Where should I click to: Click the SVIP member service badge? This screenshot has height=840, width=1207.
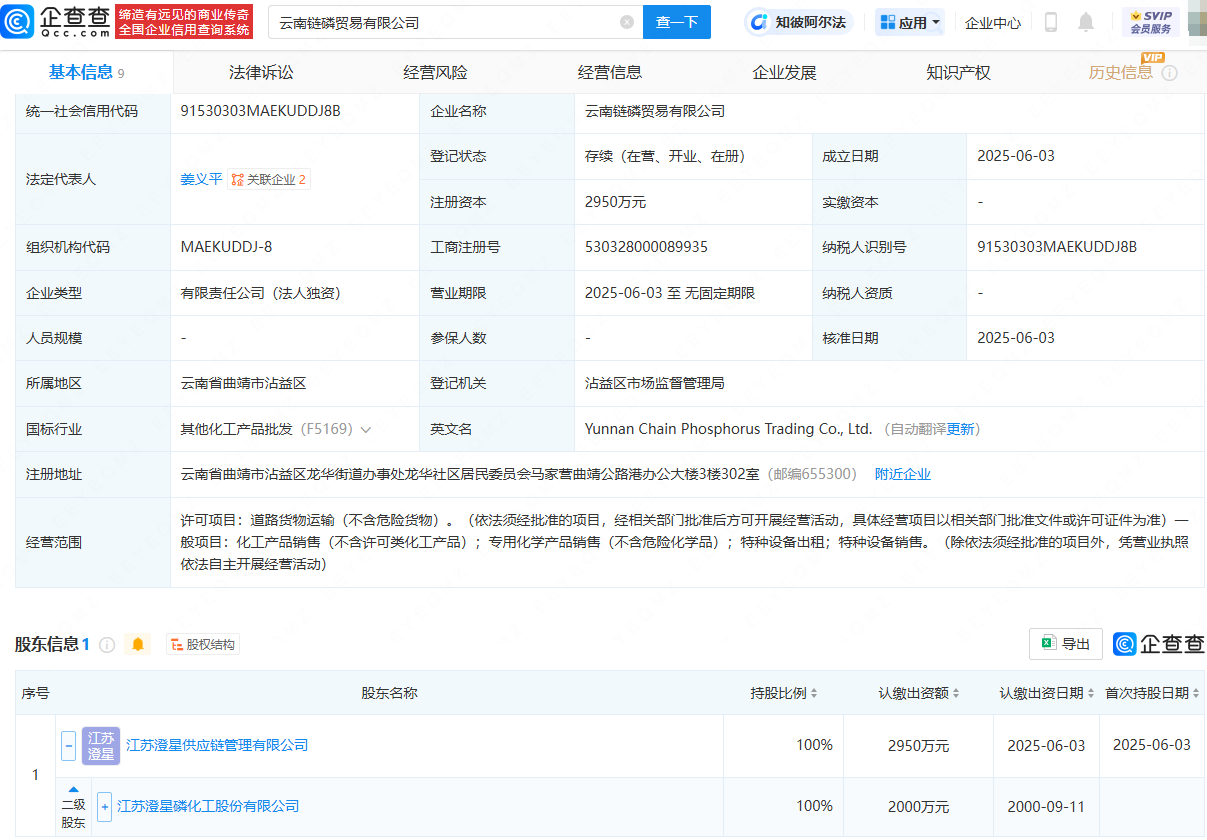pyautogui.click(x=1151, y=22)
